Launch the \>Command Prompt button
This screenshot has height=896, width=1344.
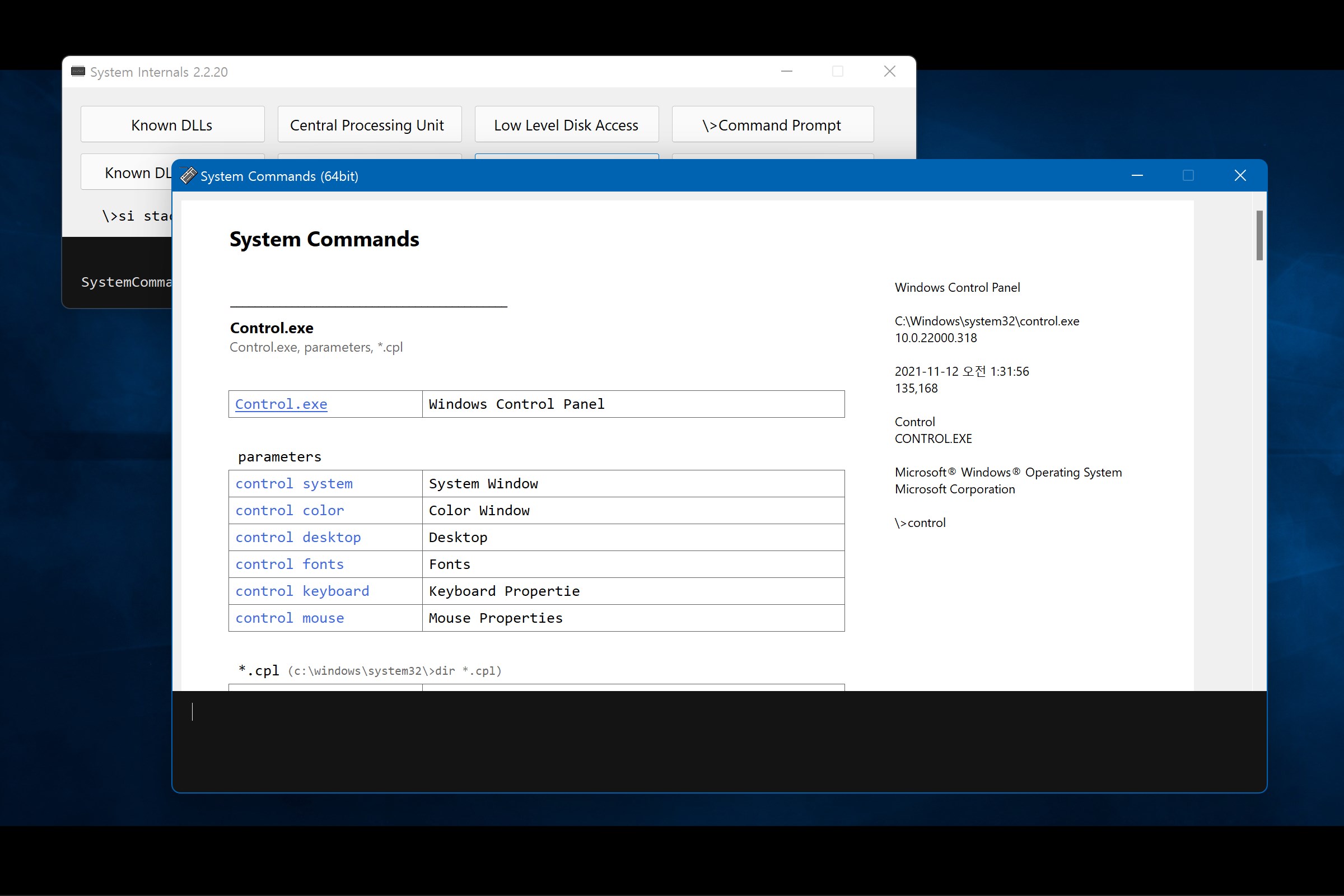[773, 124]
